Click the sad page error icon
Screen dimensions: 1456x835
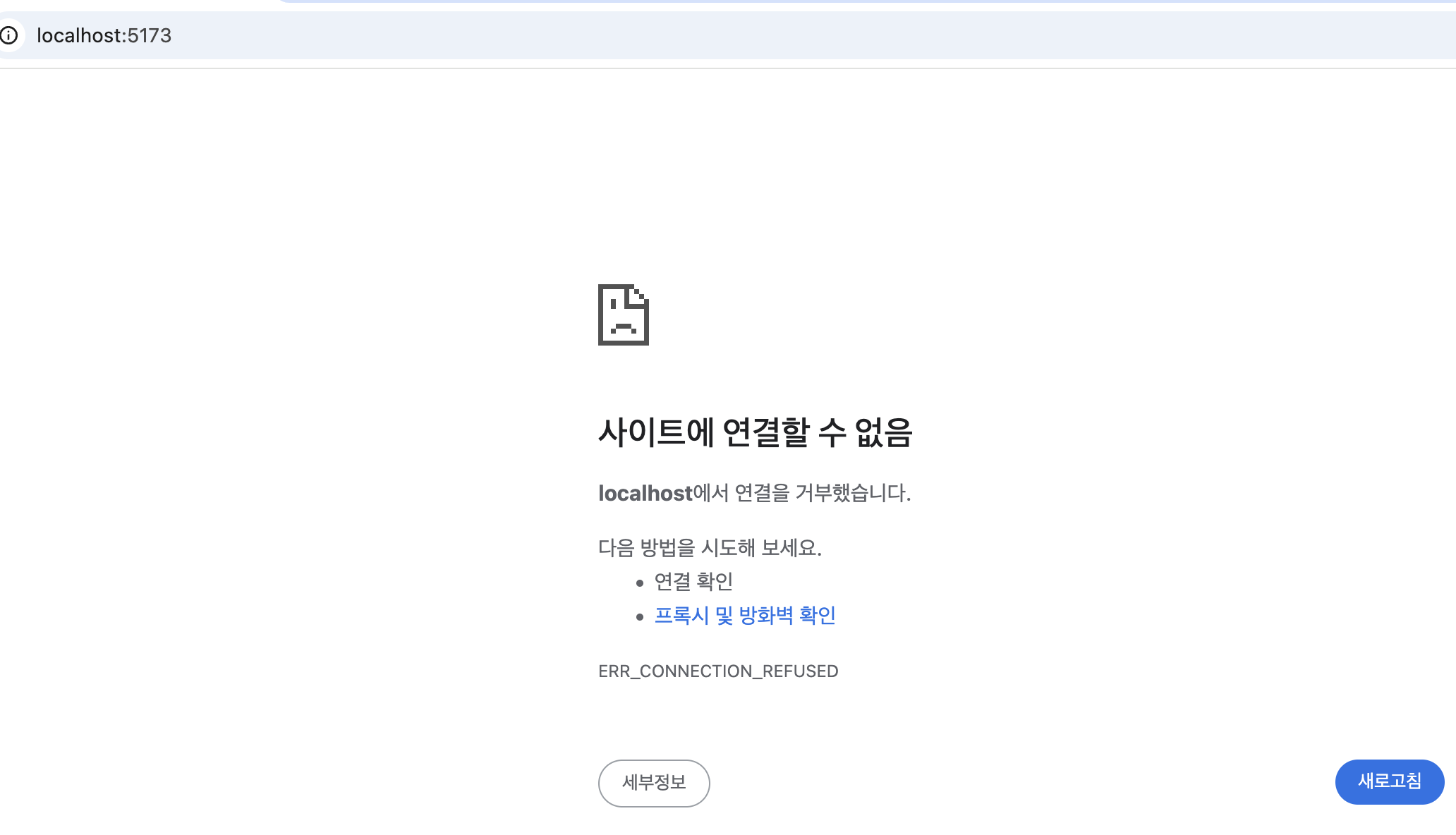pos(623,315)
